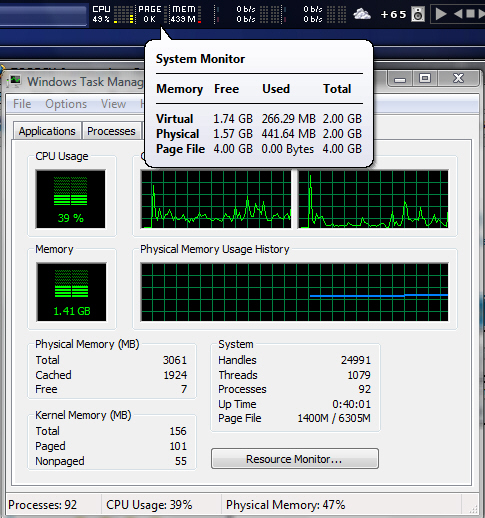Click the window resize grip in status bar
Viewport: 485px width, 518px height.
point(473,509)
